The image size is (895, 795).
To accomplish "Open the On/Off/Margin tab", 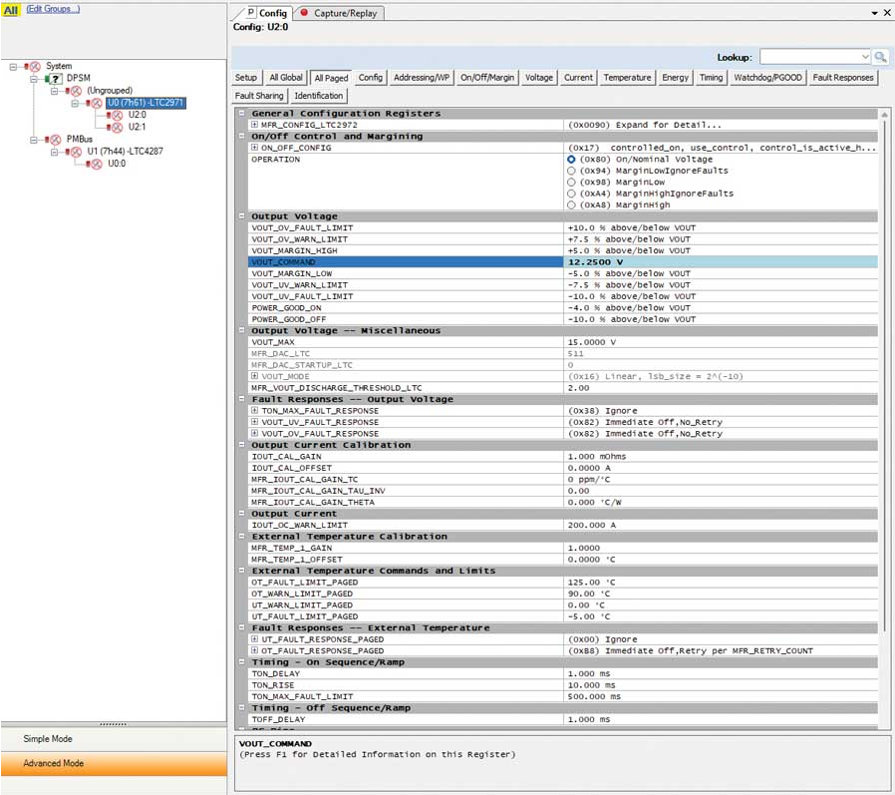I will point(487,78).
